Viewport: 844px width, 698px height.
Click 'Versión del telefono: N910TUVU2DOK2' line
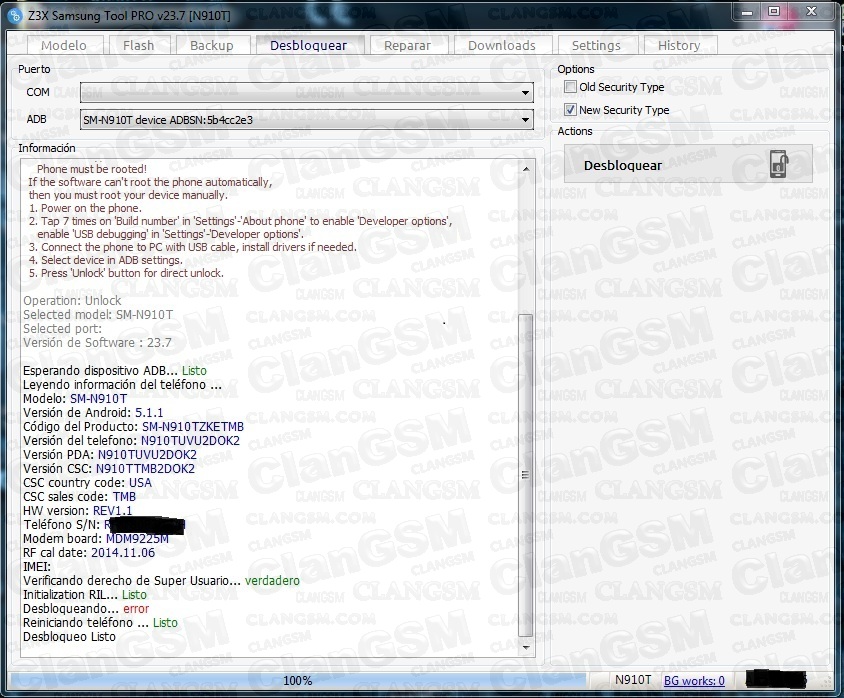point(131,441)
